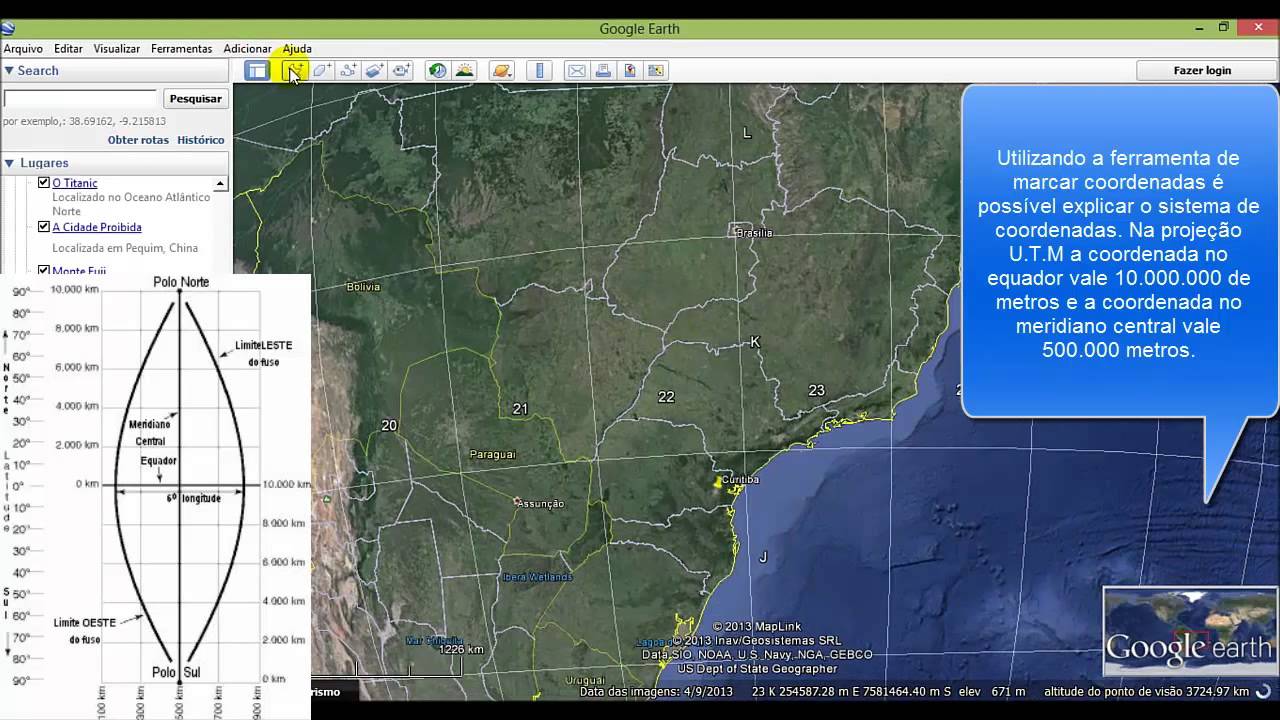Toggle the Monte Fuji checkbox
Viewport: 1280px width, 720px height.
coord(44,270)
